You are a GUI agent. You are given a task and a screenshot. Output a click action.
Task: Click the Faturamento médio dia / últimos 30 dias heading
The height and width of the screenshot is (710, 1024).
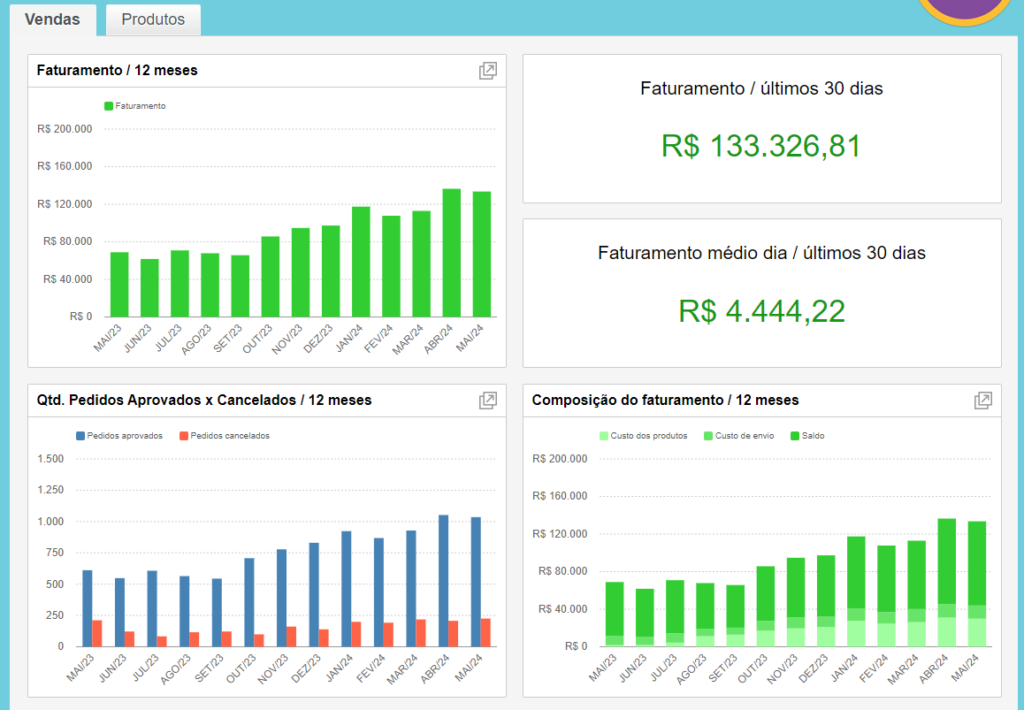761,253
